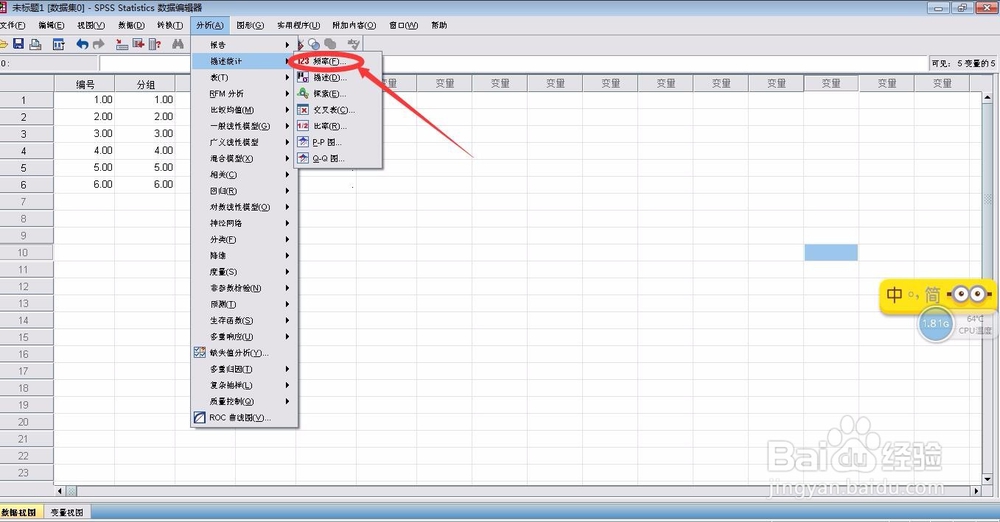This screenshot has width=1000, height=522.
Task: Expand the 降维 submenu
Action: (244, 255)
